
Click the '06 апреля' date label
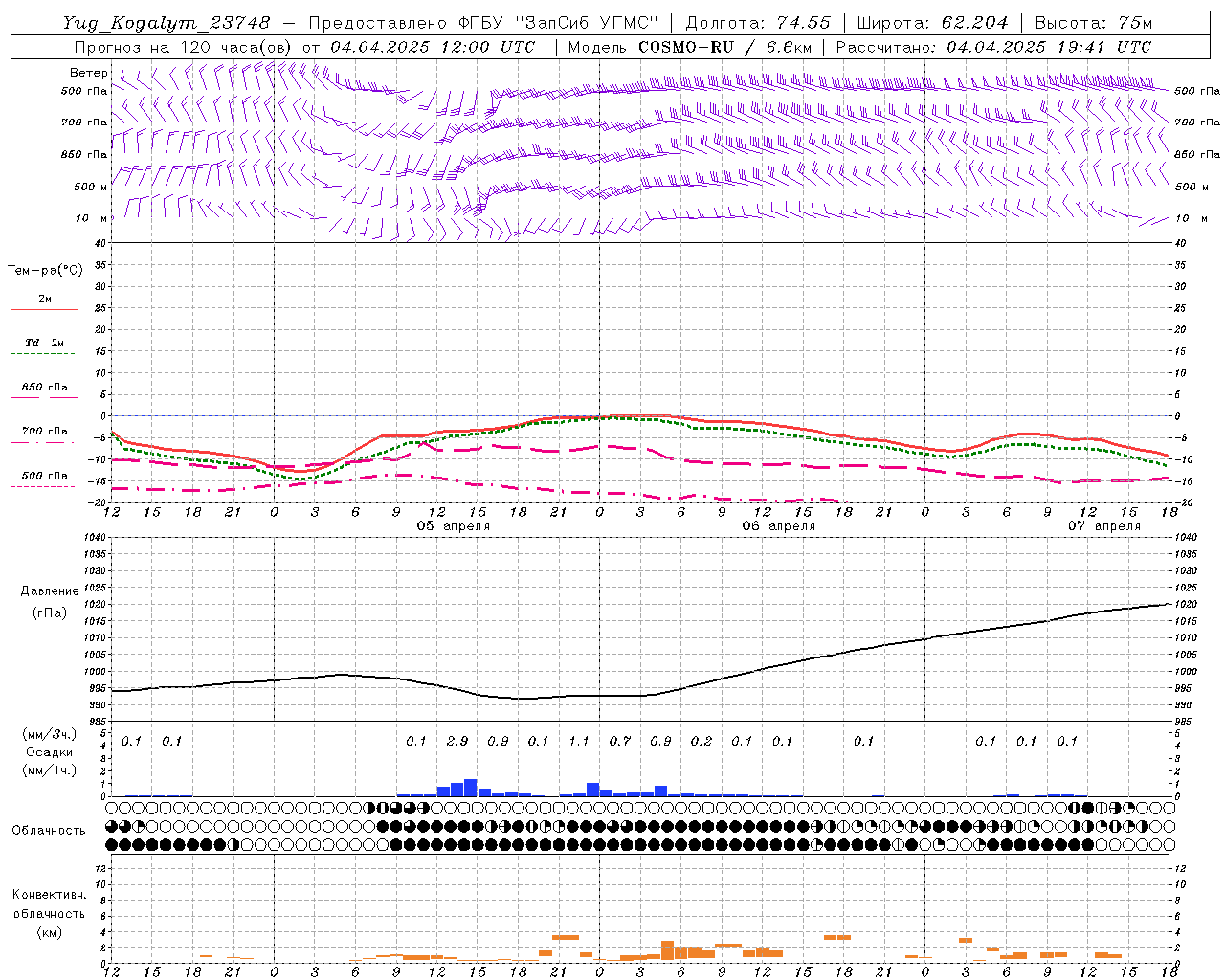pos(779,526)
